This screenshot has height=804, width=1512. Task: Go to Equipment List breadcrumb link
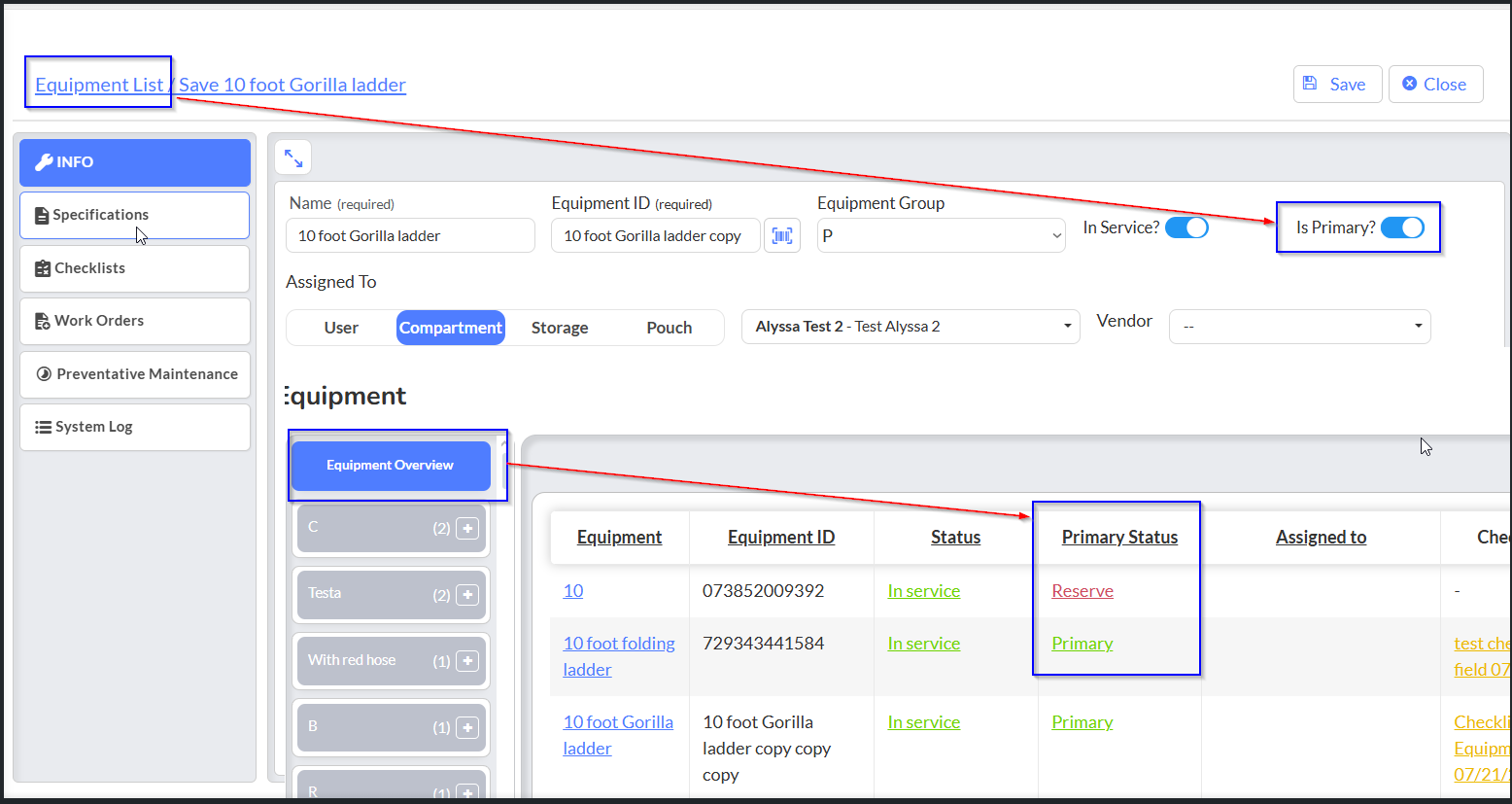pyautogui.click(x=99, y=85)
